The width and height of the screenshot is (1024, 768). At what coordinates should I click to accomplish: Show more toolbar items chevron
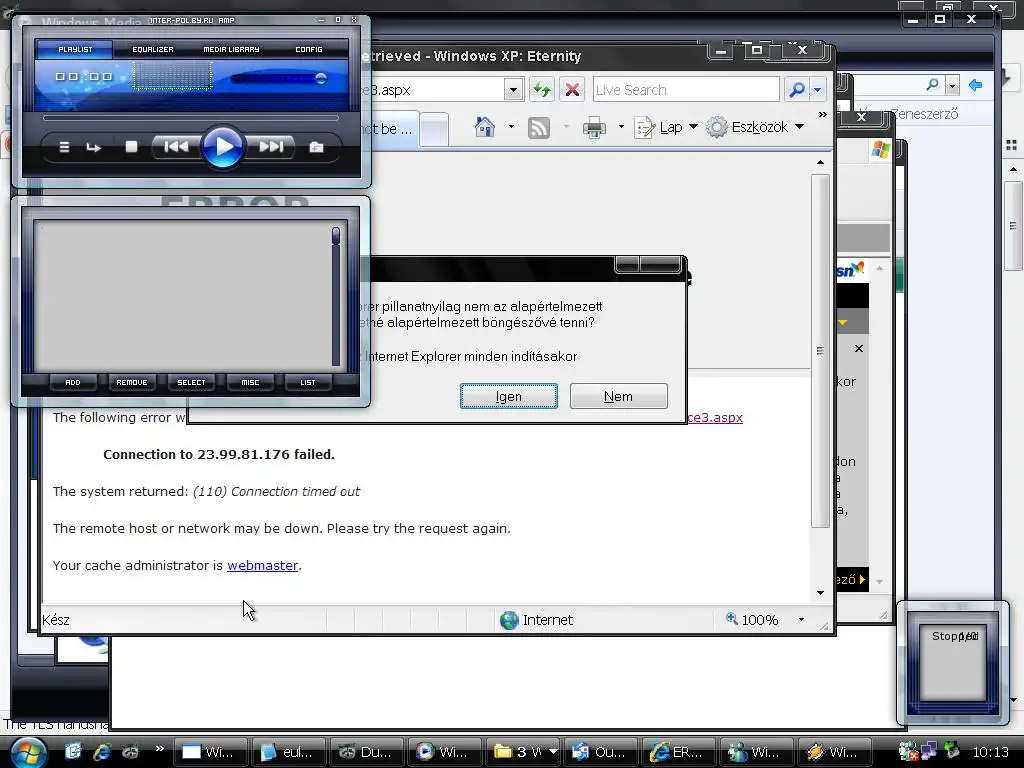(822, 115)
